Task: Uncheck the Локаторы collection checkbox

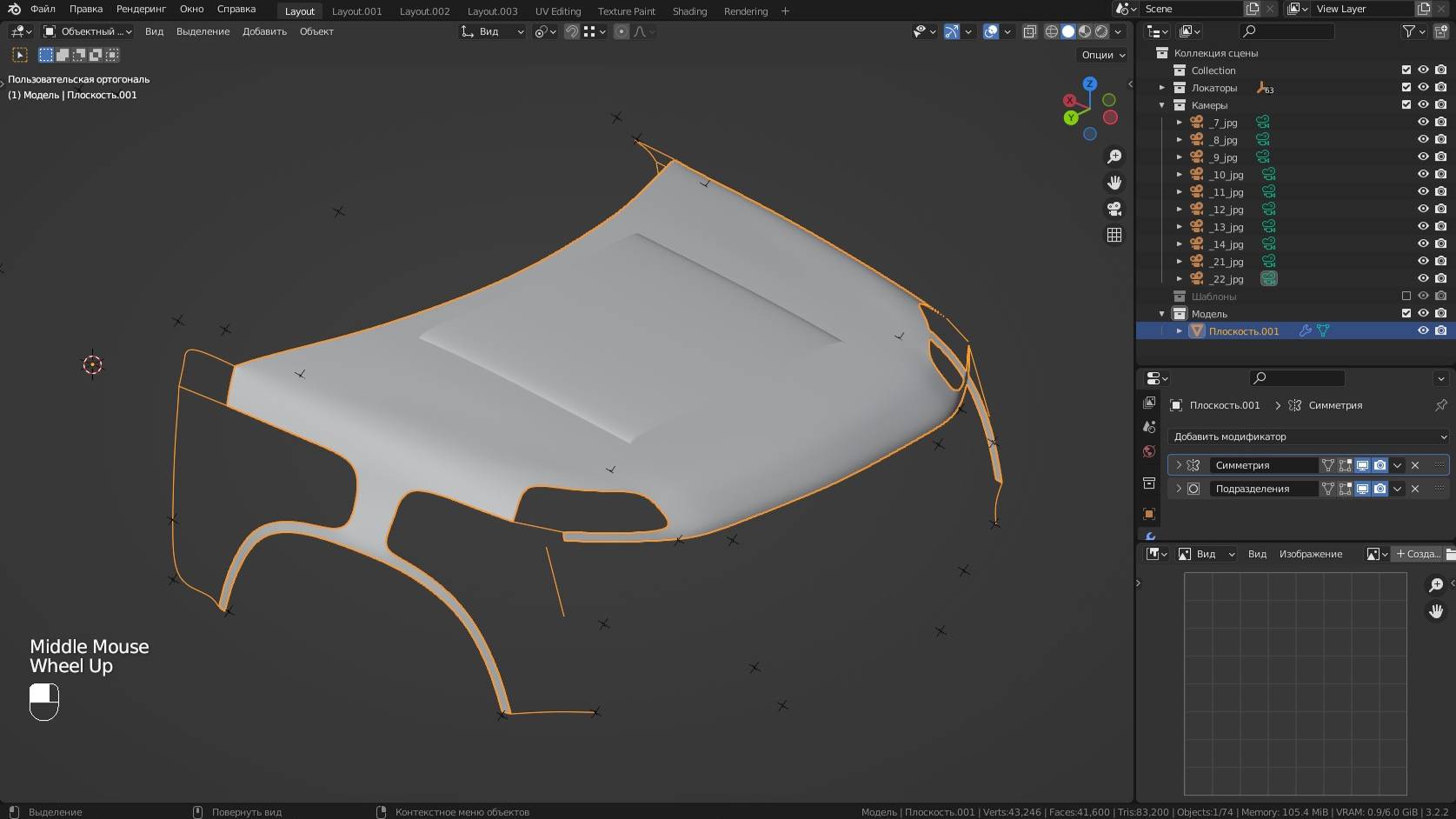Action: pos(1406,87)
